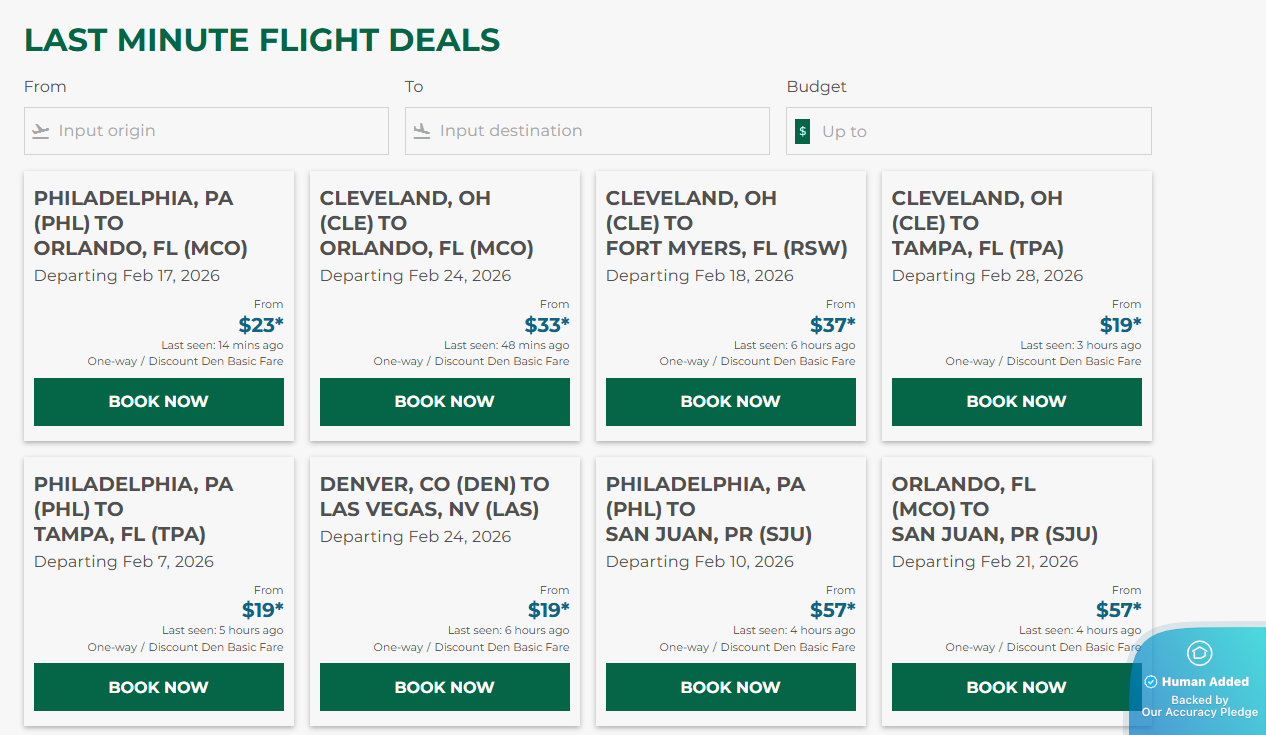
Task: Book Philadelphia to San Juan flight
Action: tap(731, 688)
